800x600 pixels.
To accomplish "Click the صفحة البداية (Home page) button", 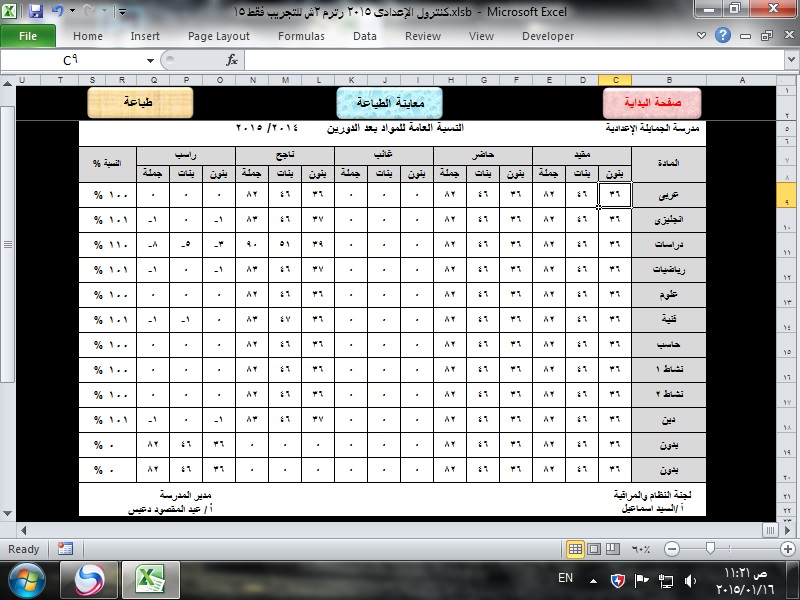I will tap(651, 103).
